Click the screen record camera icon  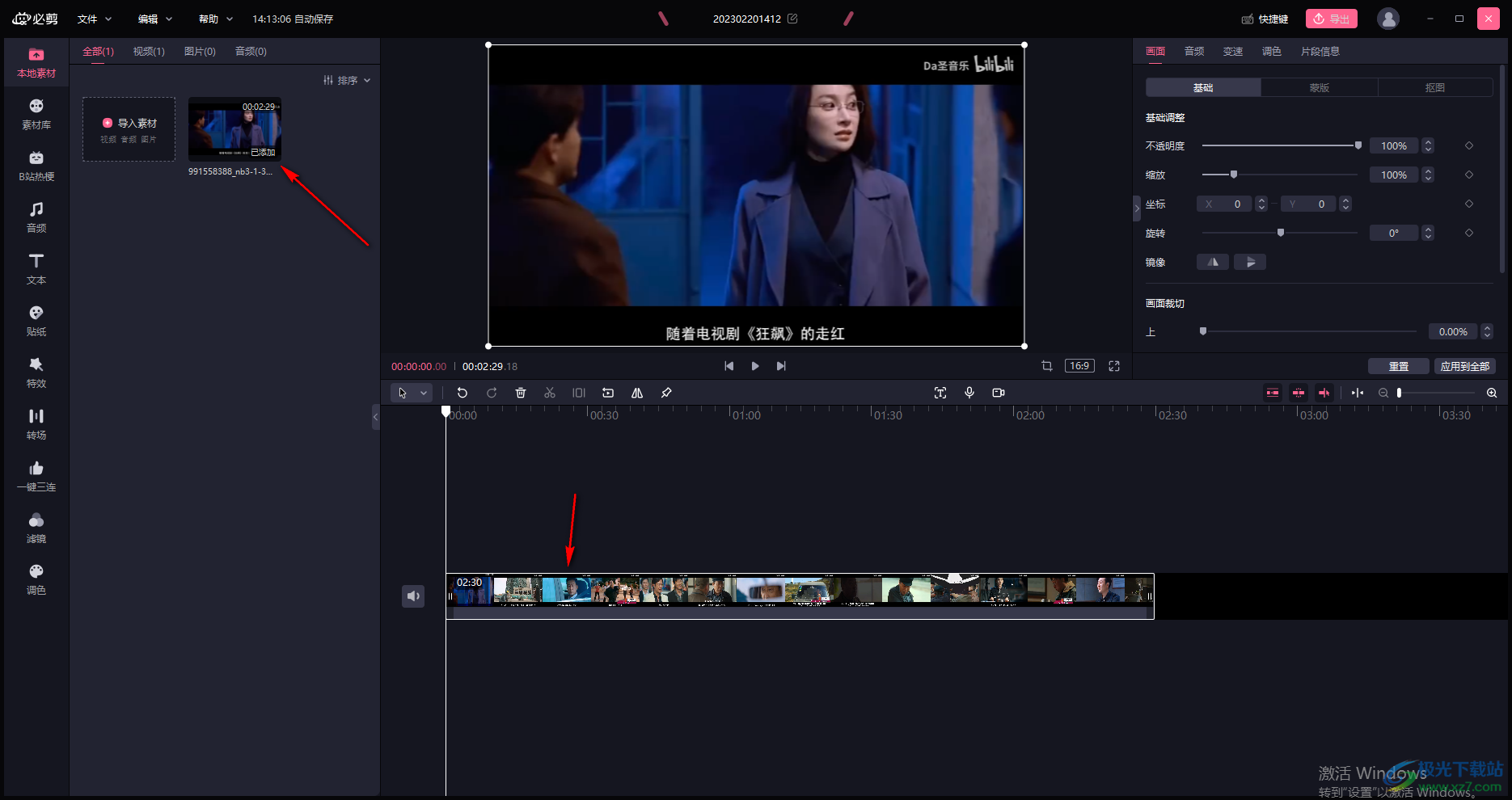pos(999,393)
